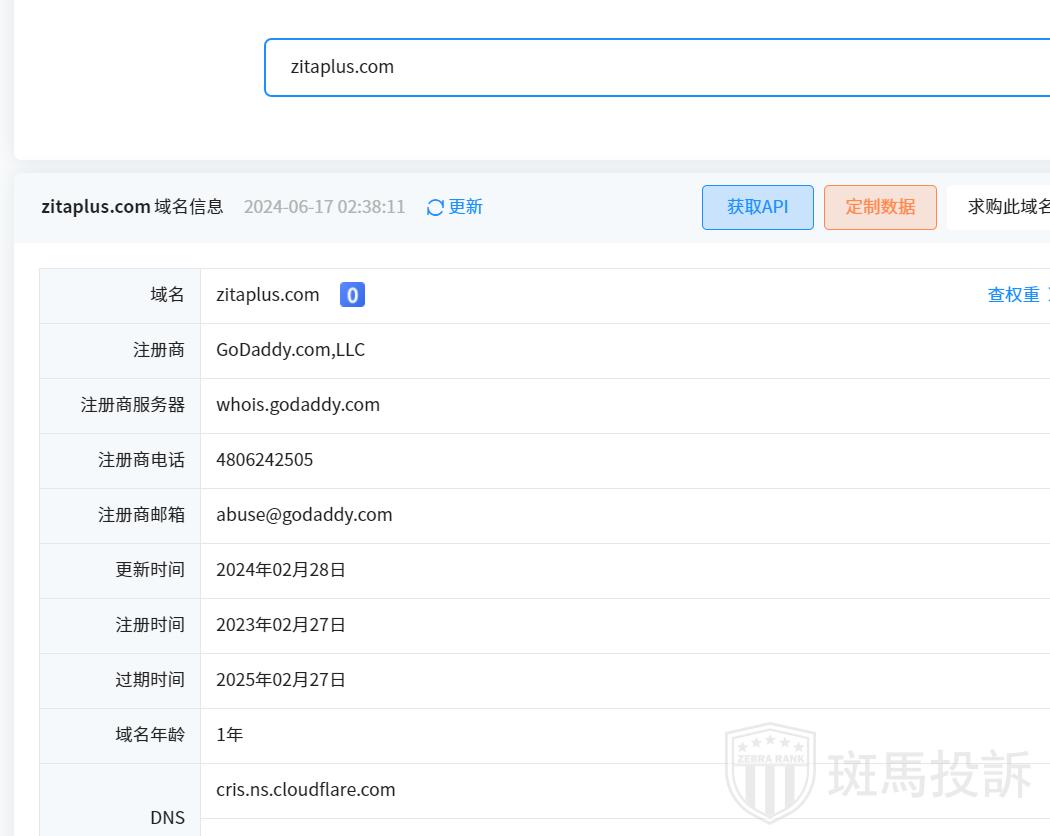Click the zitaplus.com 域名信息 heading
The image size is (1050, 836).
click(132, 207)
